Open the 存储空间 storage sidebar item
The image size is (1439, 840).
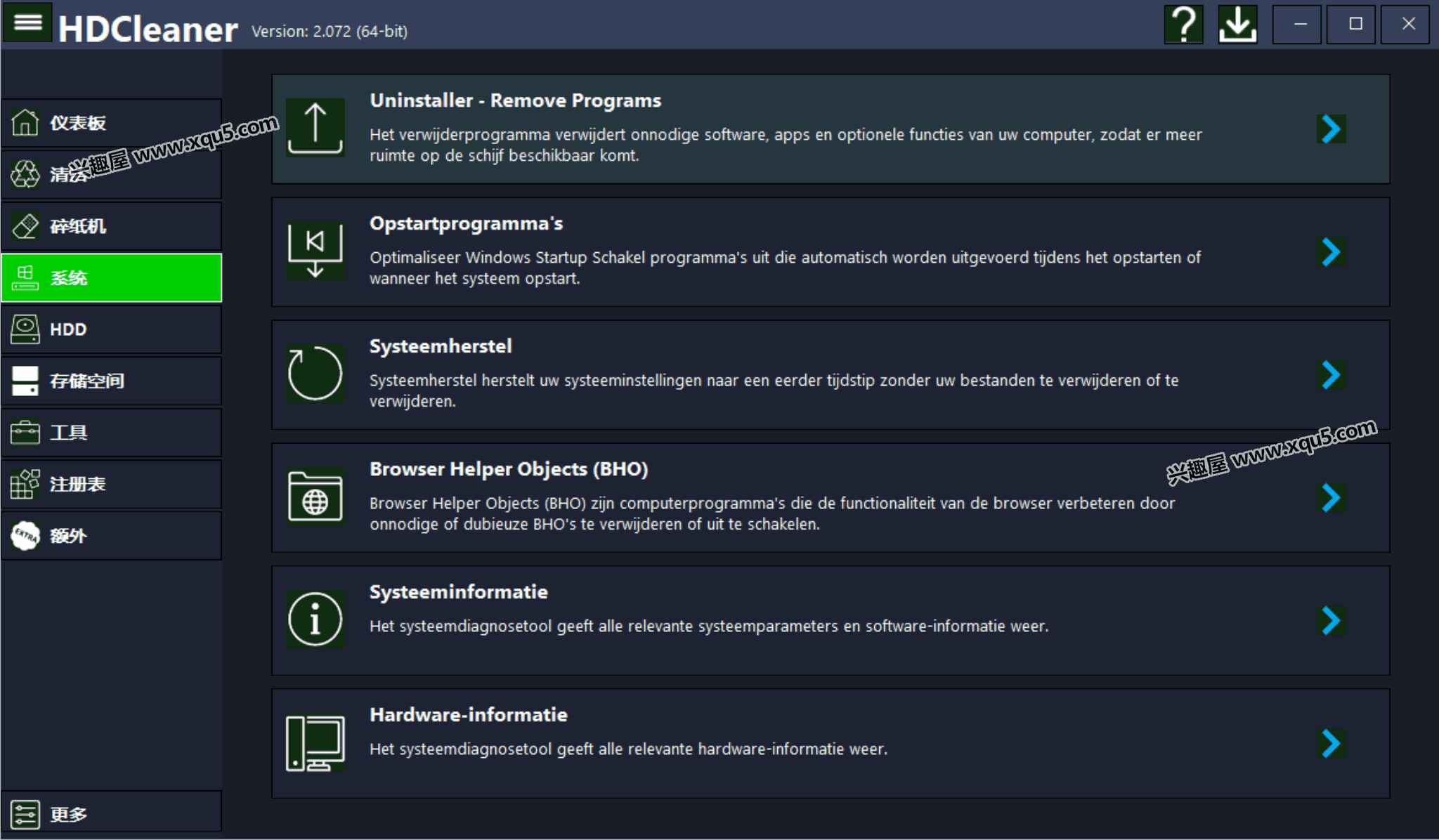(x=111, y=381)
